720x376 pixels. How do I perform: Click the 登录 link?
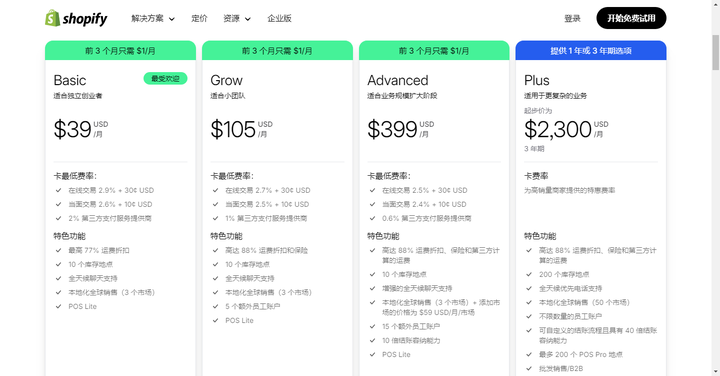(x=572, y=18)
